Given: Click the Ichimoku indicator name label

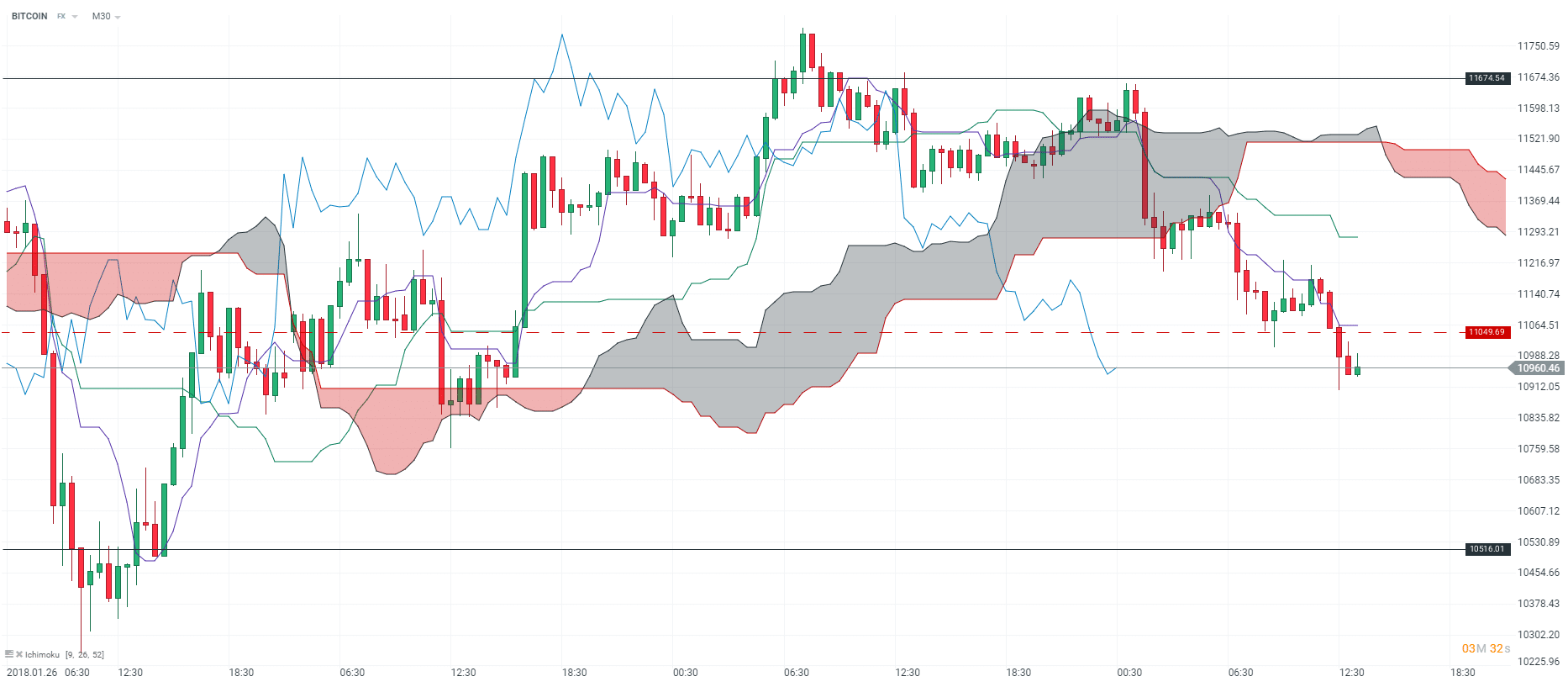Looking at the screenshot, I should click(42, 654).
